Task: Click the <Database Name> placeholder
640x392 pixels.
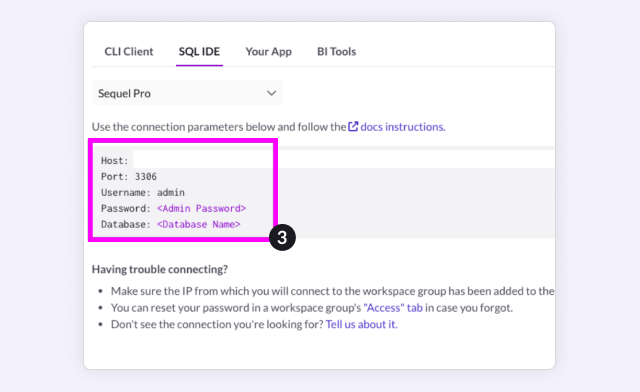Action: pyautogui.click(x=199, y=224)
